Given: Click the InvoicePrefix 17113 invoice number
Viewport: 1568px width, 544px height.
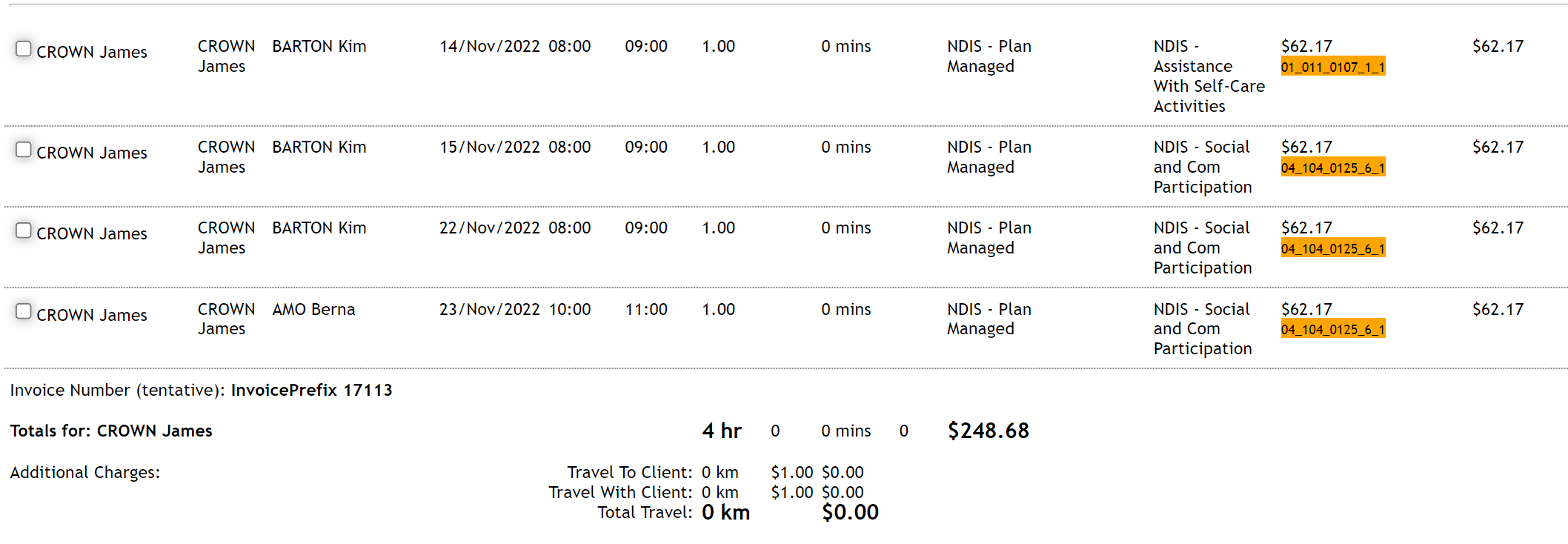Looking at the screenshot, I should [311, 391].
